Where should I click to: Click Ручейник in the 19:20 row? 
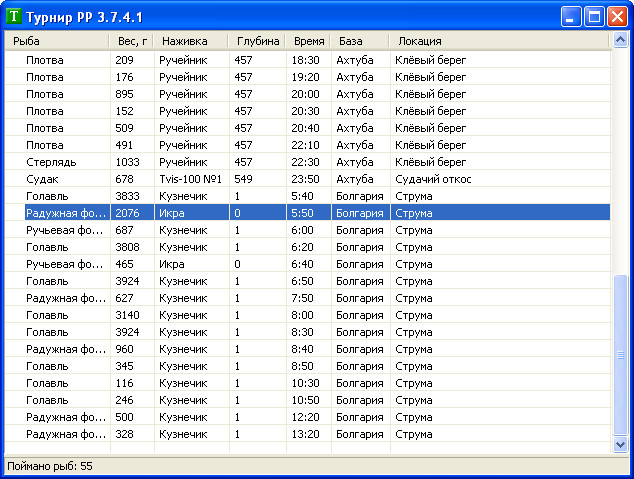[183, 77]
